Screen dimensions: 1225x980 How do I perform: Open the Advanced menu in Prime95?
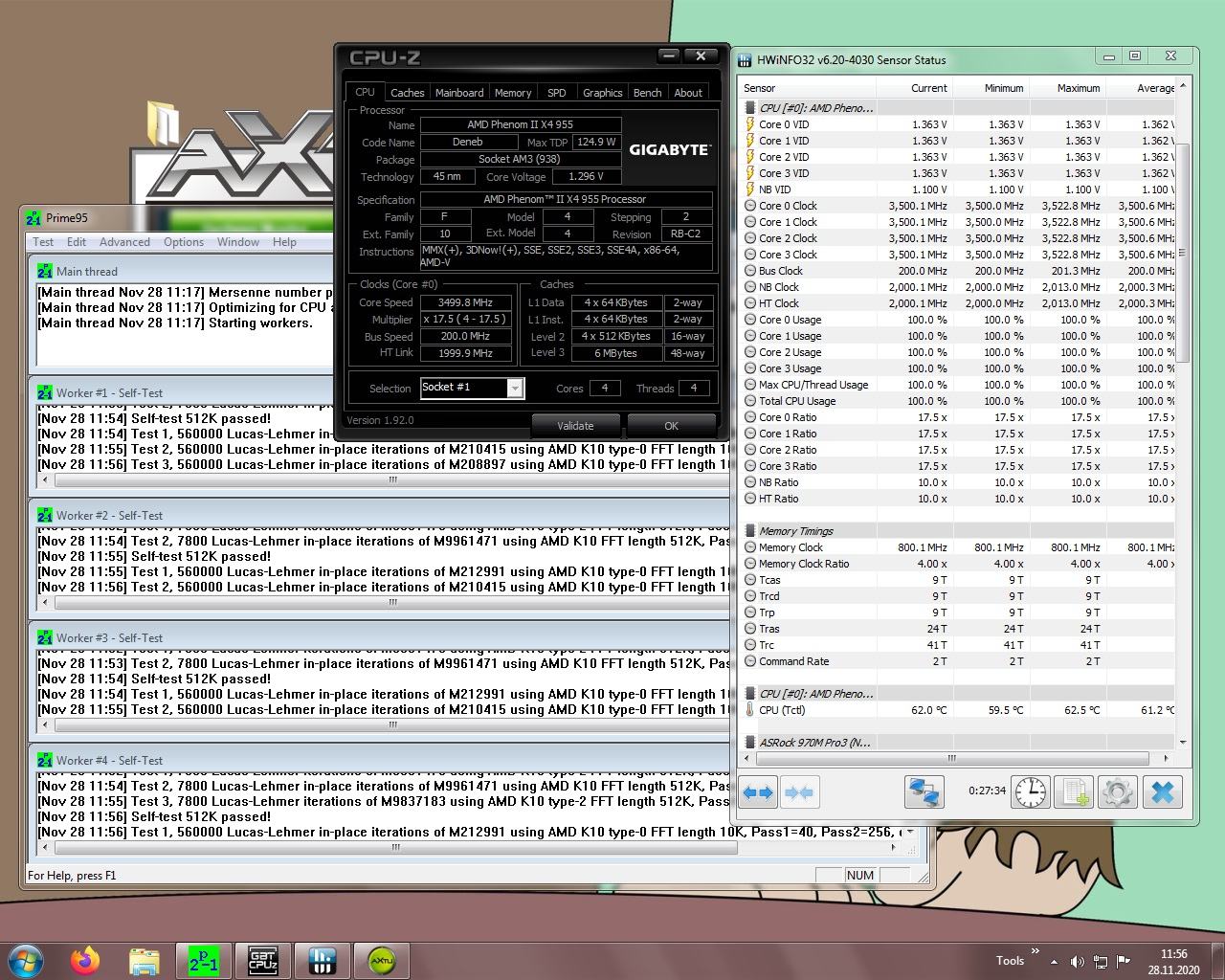click(x=124, y=242)
